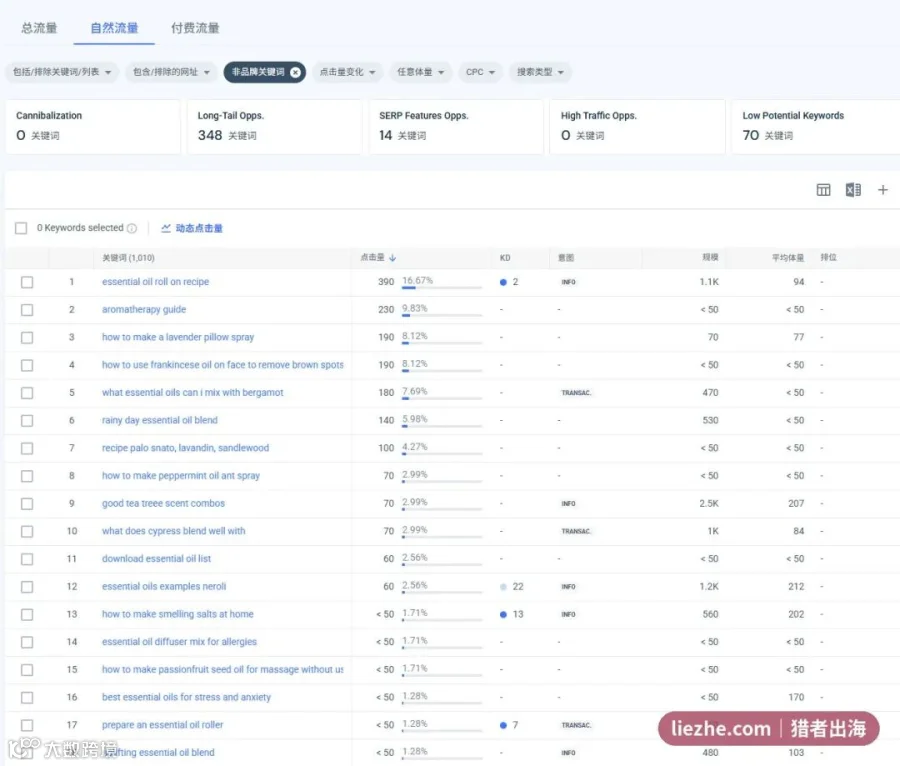Select checkbox for download essential oil list
Image resolution: width=900 pixels, height=766 pixels.
click(x=27, y=559)
